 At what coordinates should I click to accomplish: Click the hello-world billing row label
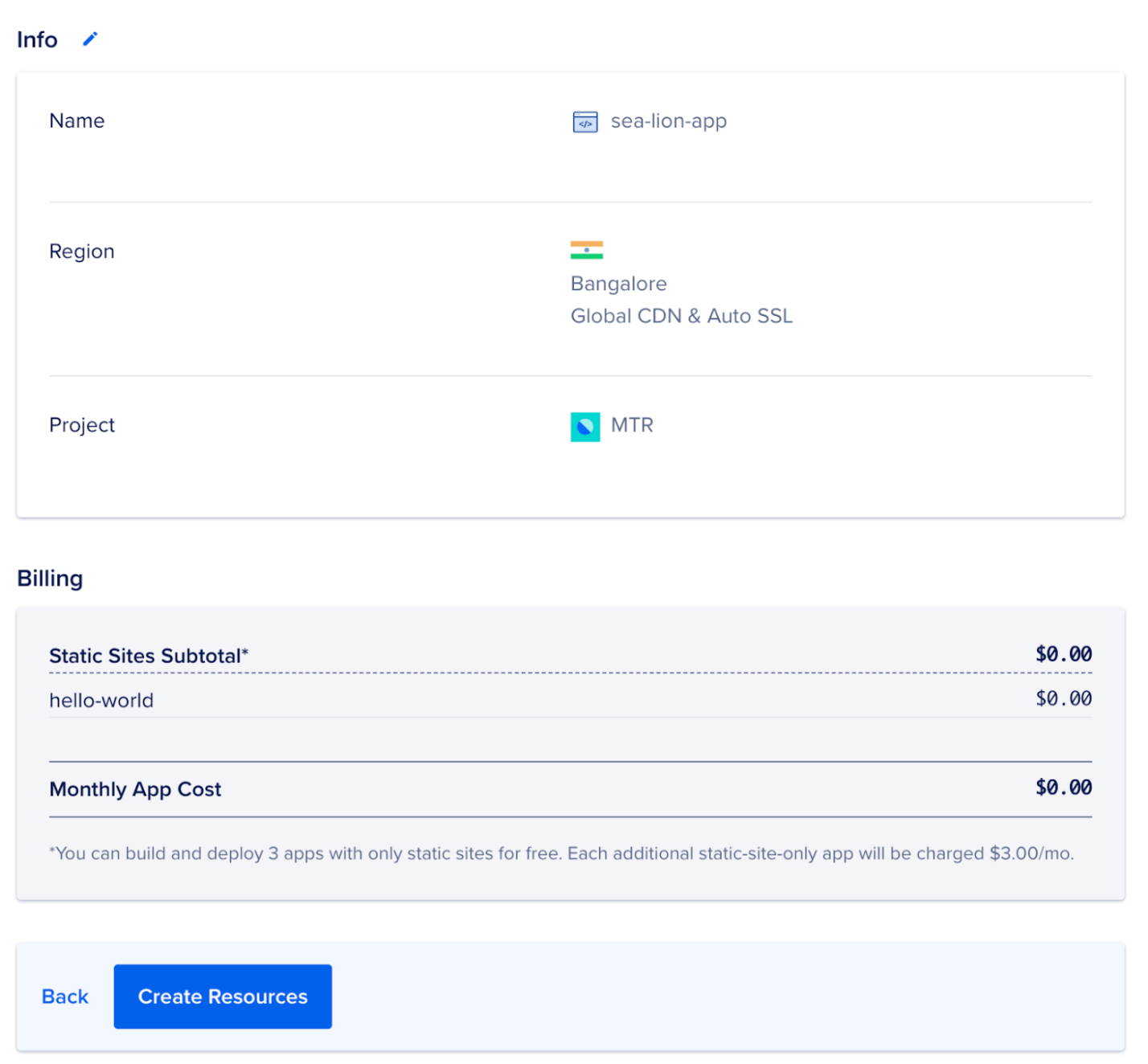click(x=101, y=700)
